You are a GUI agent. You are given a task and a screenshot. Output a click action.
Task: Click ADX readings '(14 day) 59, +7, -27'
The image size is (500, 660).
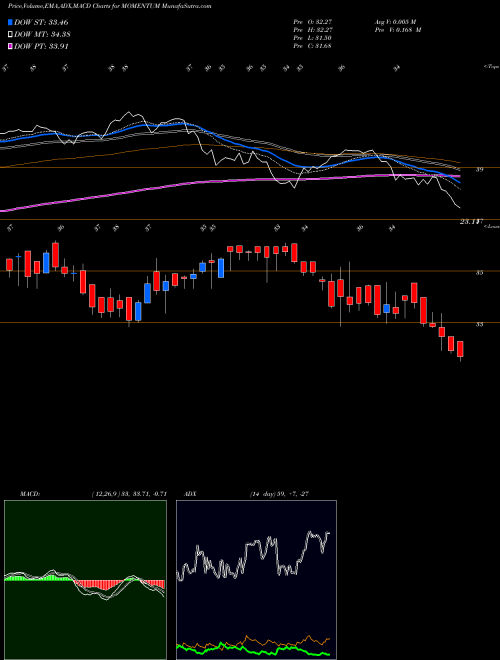(279, 493)
